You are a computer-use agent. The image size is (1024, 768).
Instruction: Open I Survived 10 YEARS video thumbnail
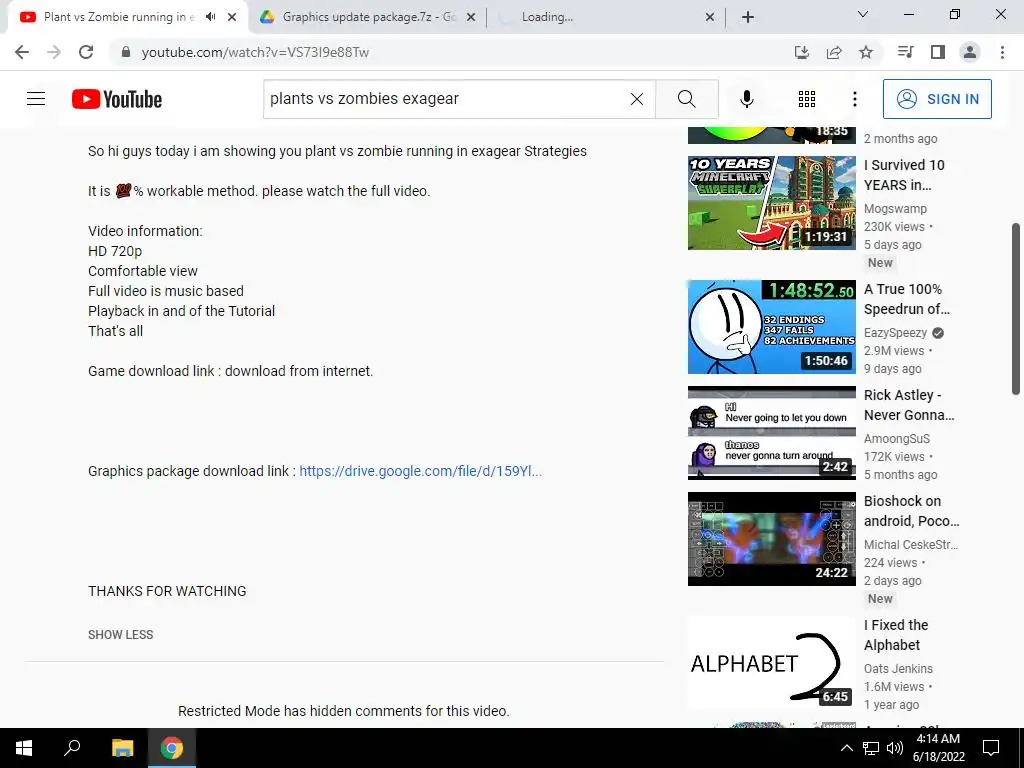(771, 202)
